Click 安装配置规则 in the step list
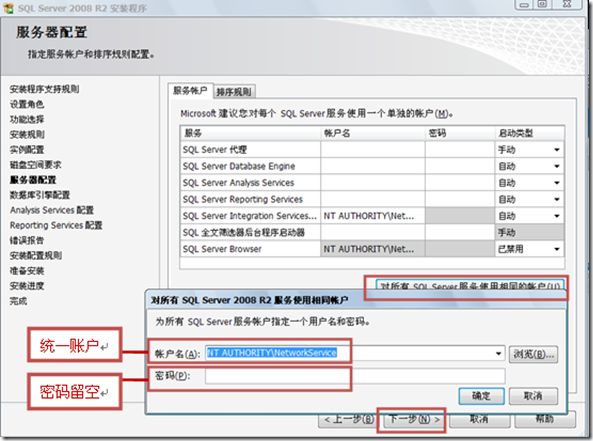Image resolution: width=593 pixels, height=441 pixels. [x=36, y=256]
